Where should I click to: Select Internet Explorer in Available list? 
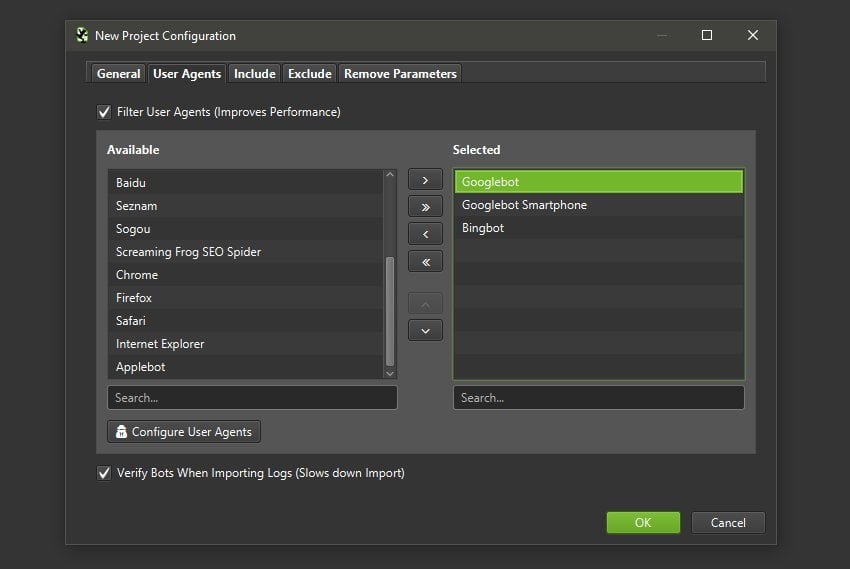[x=246, y=344]
